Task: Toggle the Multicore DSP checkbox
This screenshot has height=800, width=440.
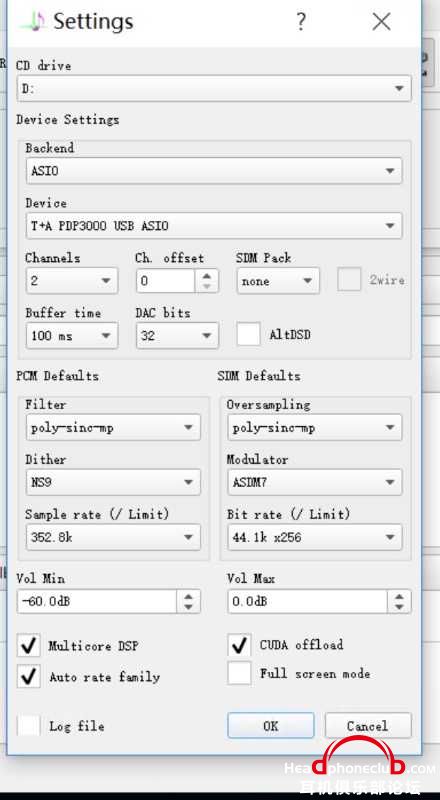Action: pos(29,646)
